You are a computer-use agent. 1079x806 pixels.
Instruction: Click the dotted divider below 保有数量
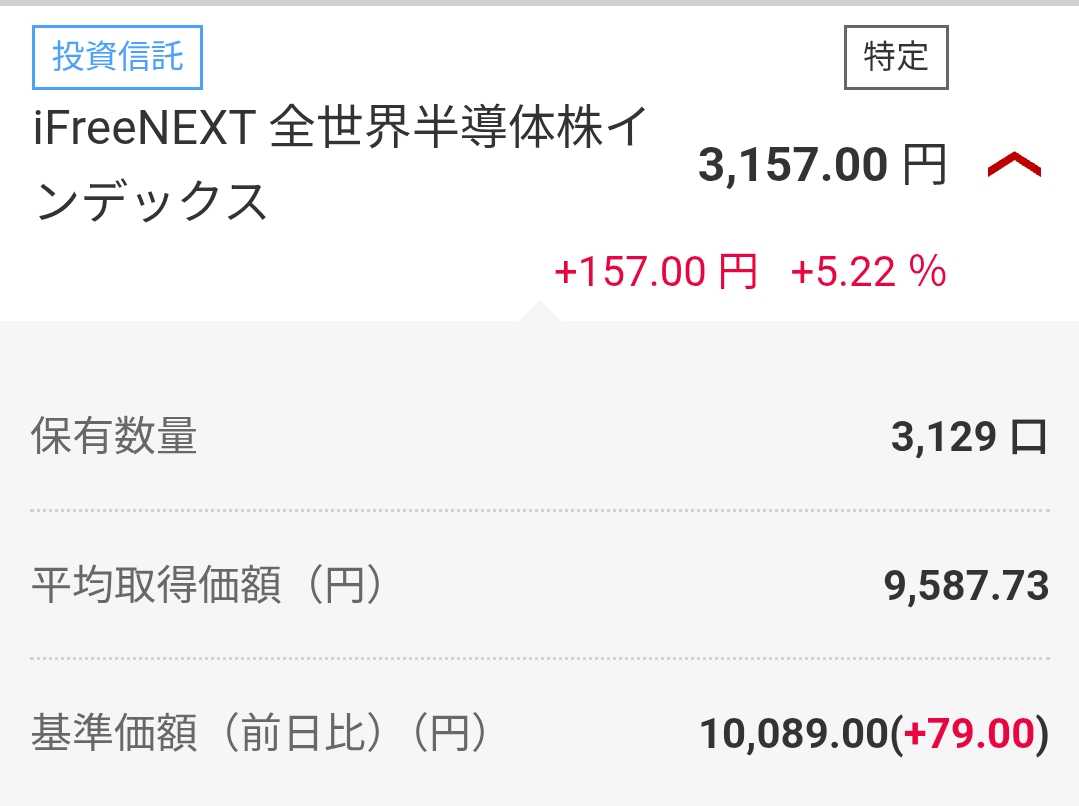539,510
